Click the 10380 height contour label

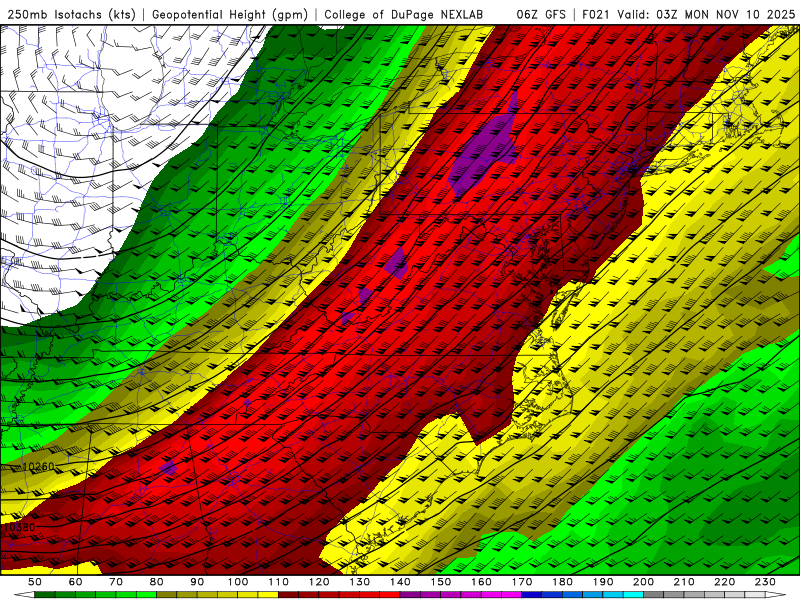click(x=19, y=527)
